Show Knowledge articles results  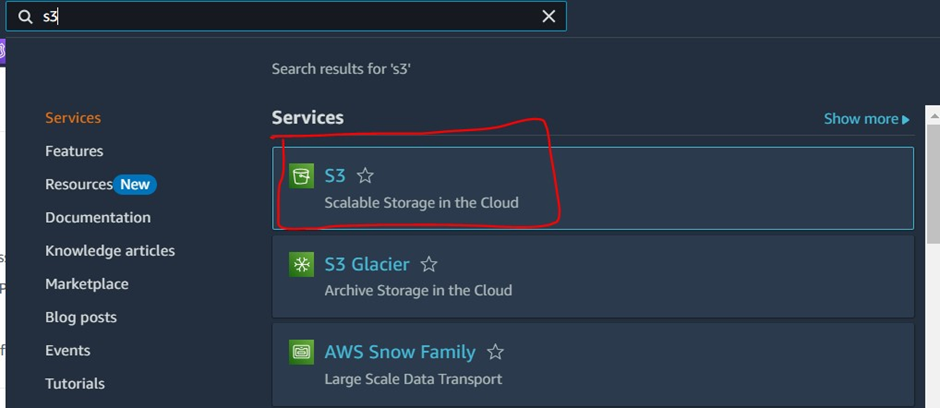click(110, 251)
